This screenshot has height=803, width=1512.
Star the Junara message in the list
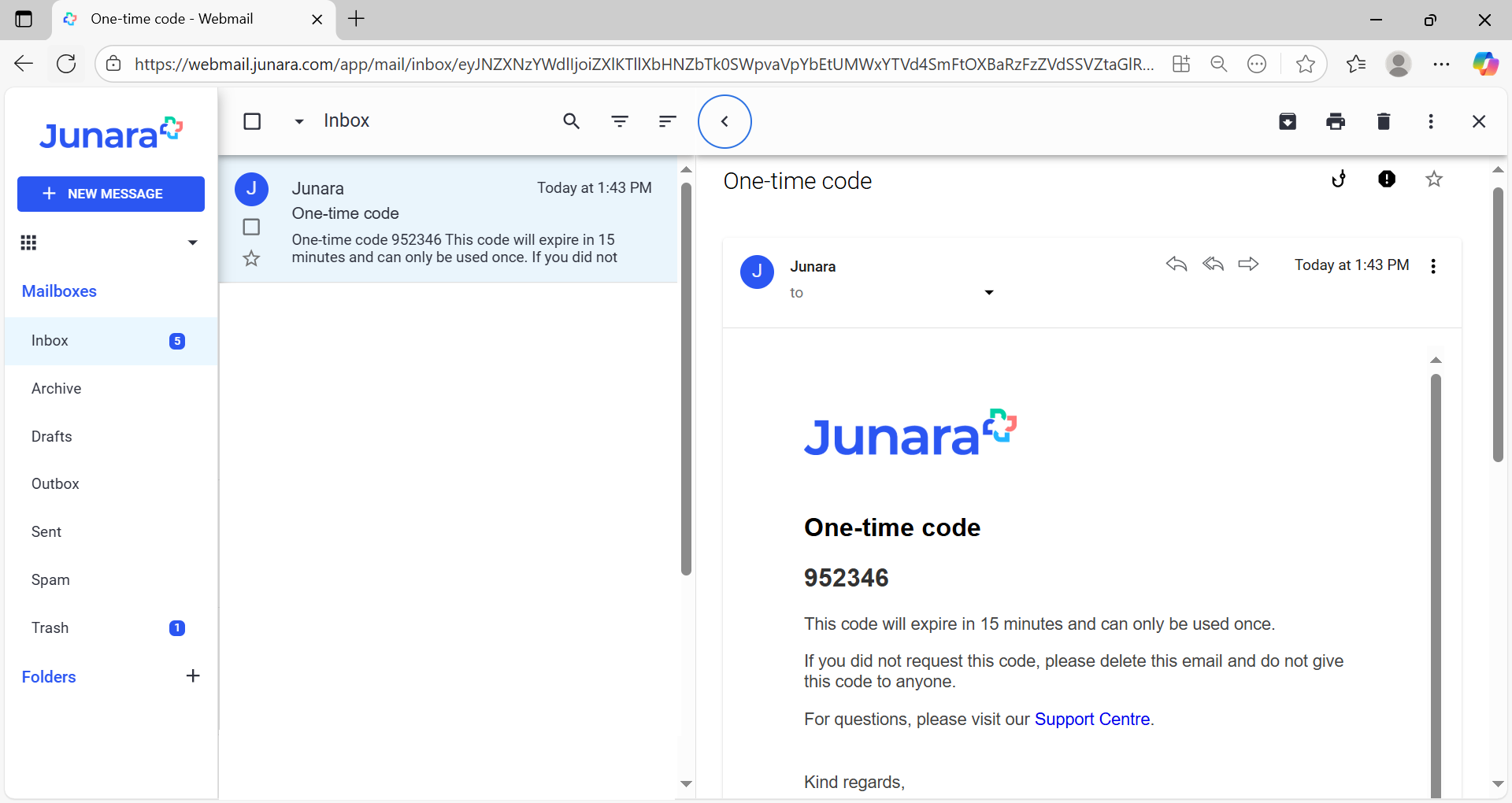tap(251, 258)
